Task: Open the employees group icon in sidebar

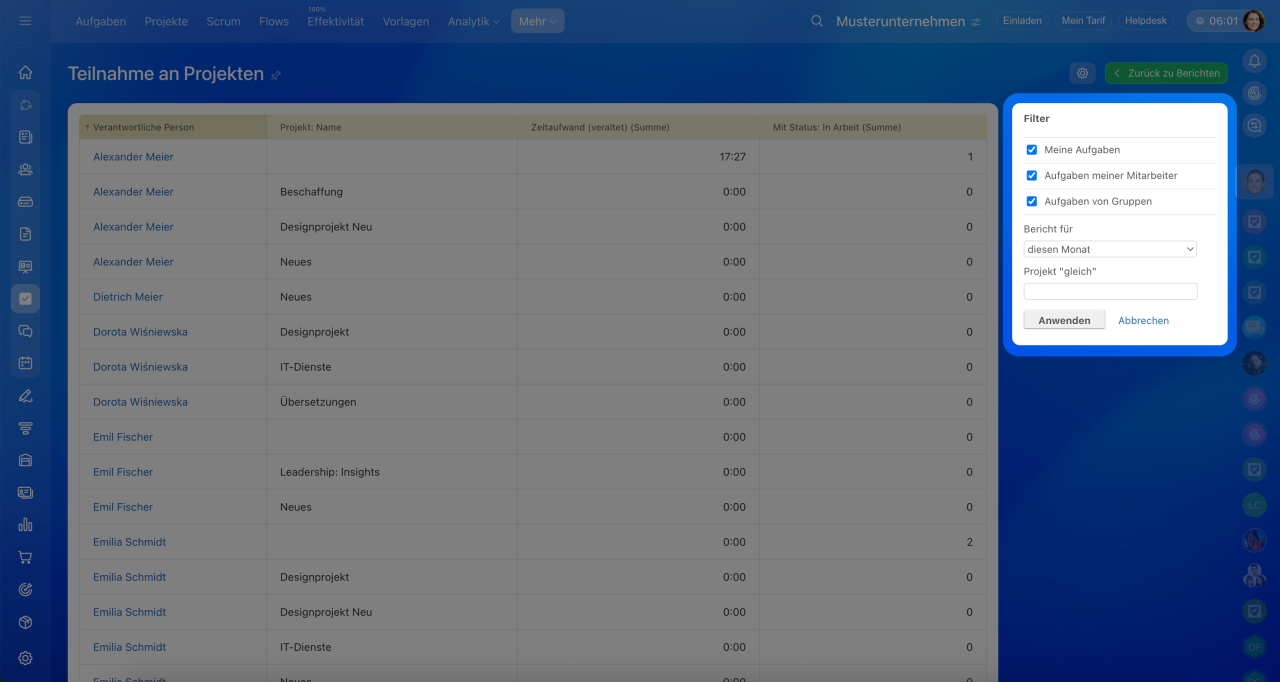Action: 25,169
